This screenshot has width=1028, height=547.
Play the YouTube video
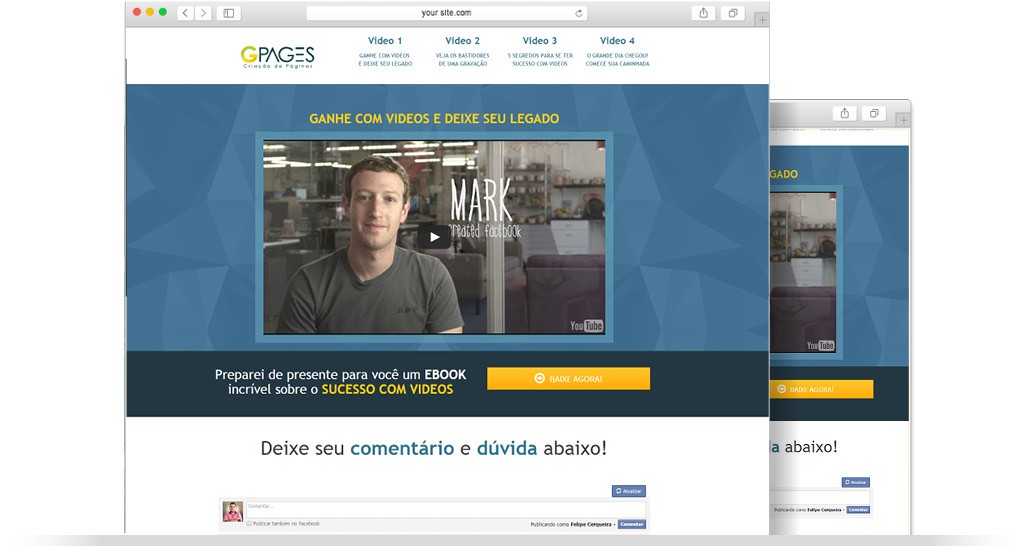[434, 237]
